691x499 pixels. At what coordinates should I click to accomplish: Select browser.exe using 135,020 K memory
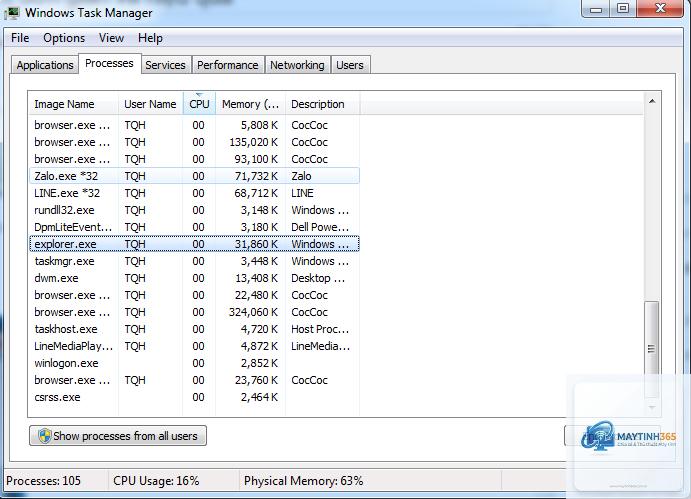click(194, 142)
